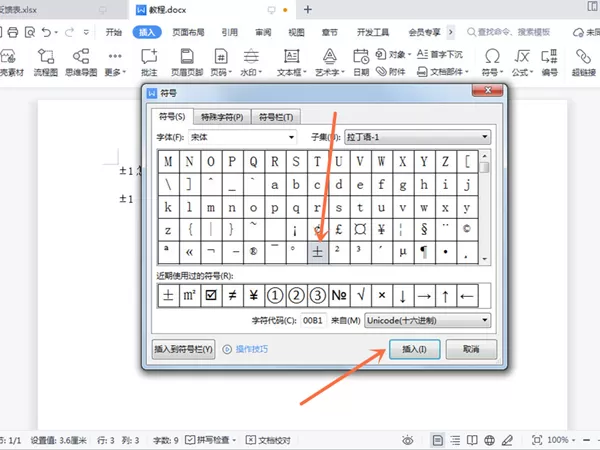Click the character code (字符代码) field
Screen dimensions: 600x450
(313, 320)
